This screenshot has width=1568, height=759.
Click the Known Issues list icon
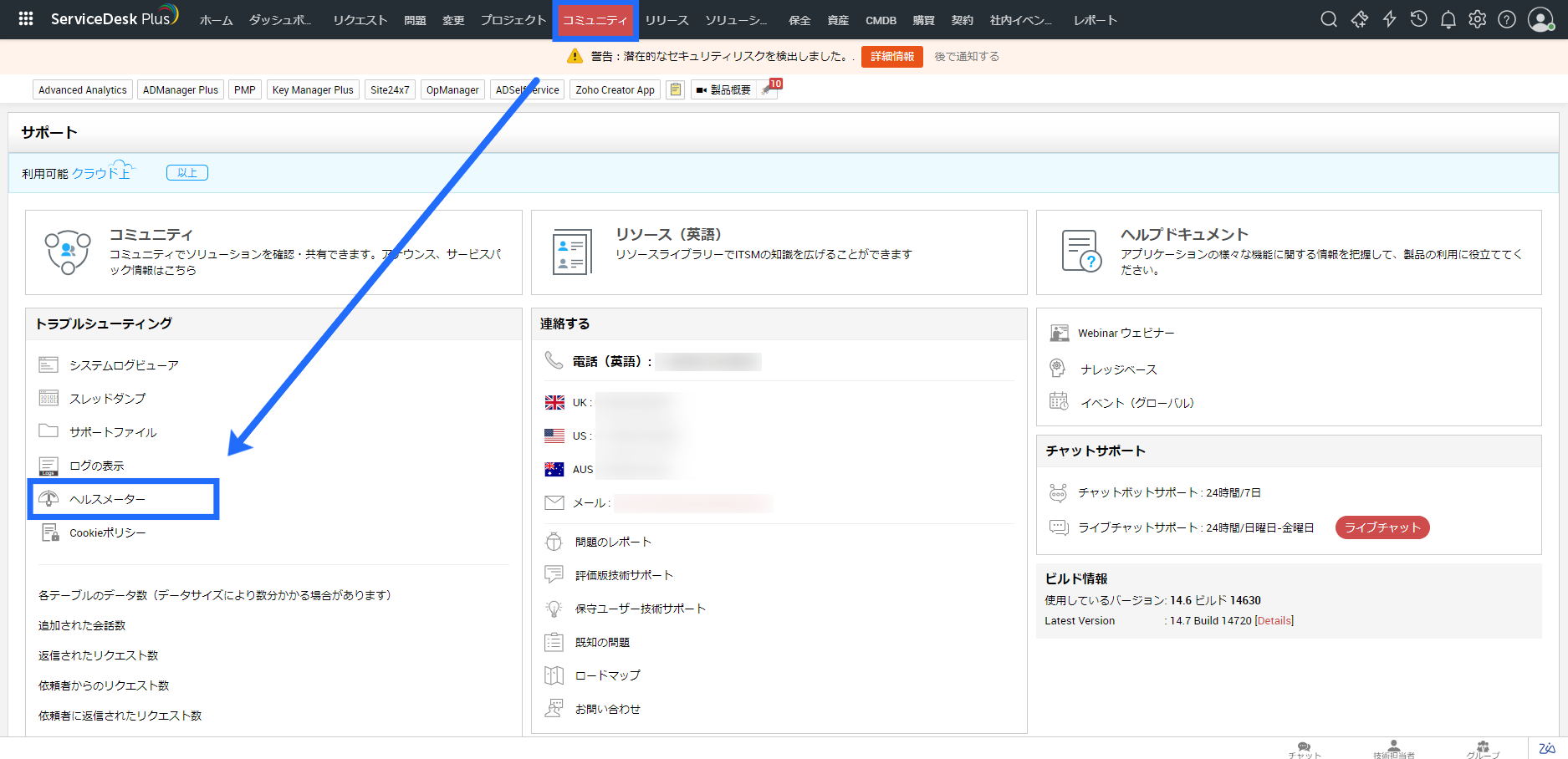tap(554, 642)
